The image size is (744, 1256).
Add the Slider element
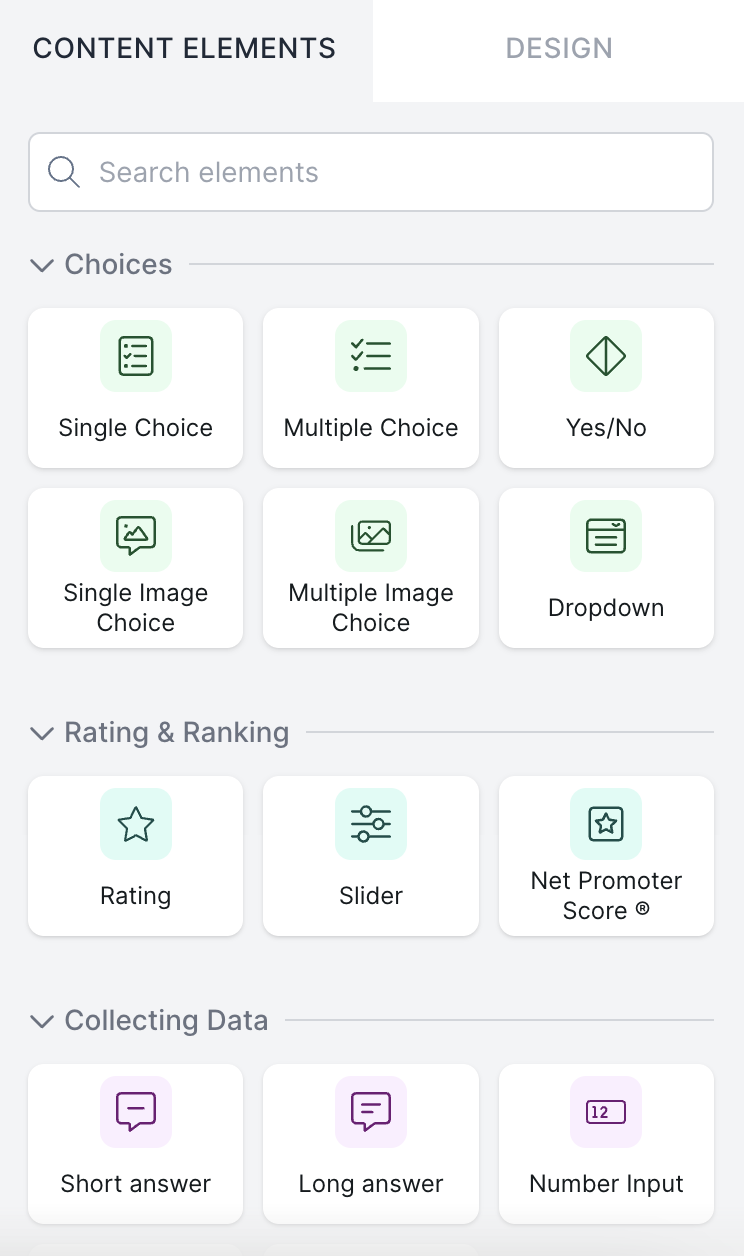pyautogui.click(x=371, y=855)
